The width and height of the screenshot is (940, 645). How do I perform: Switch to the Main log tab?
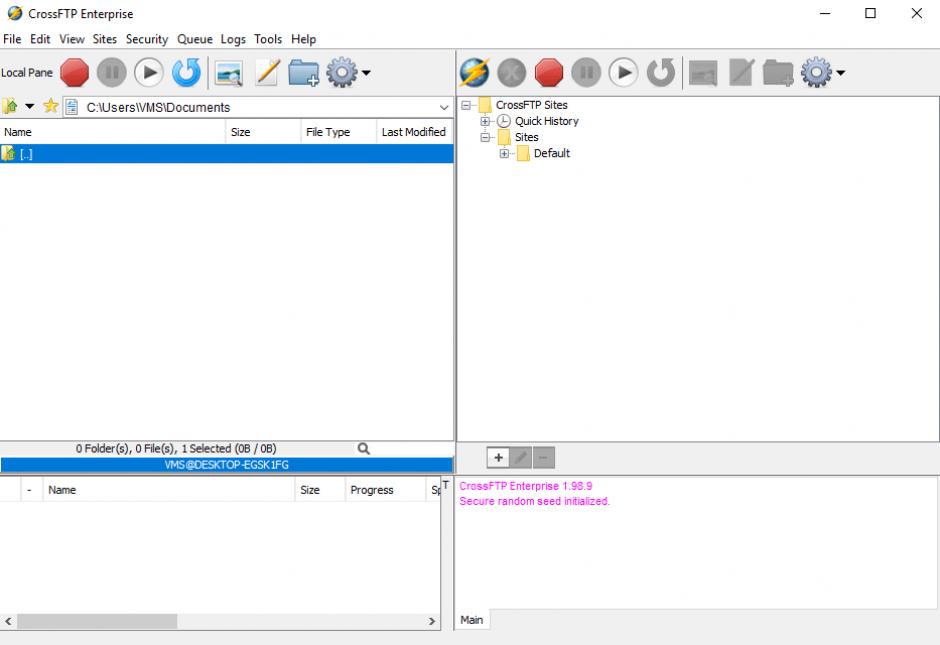(x=472, y=620)
